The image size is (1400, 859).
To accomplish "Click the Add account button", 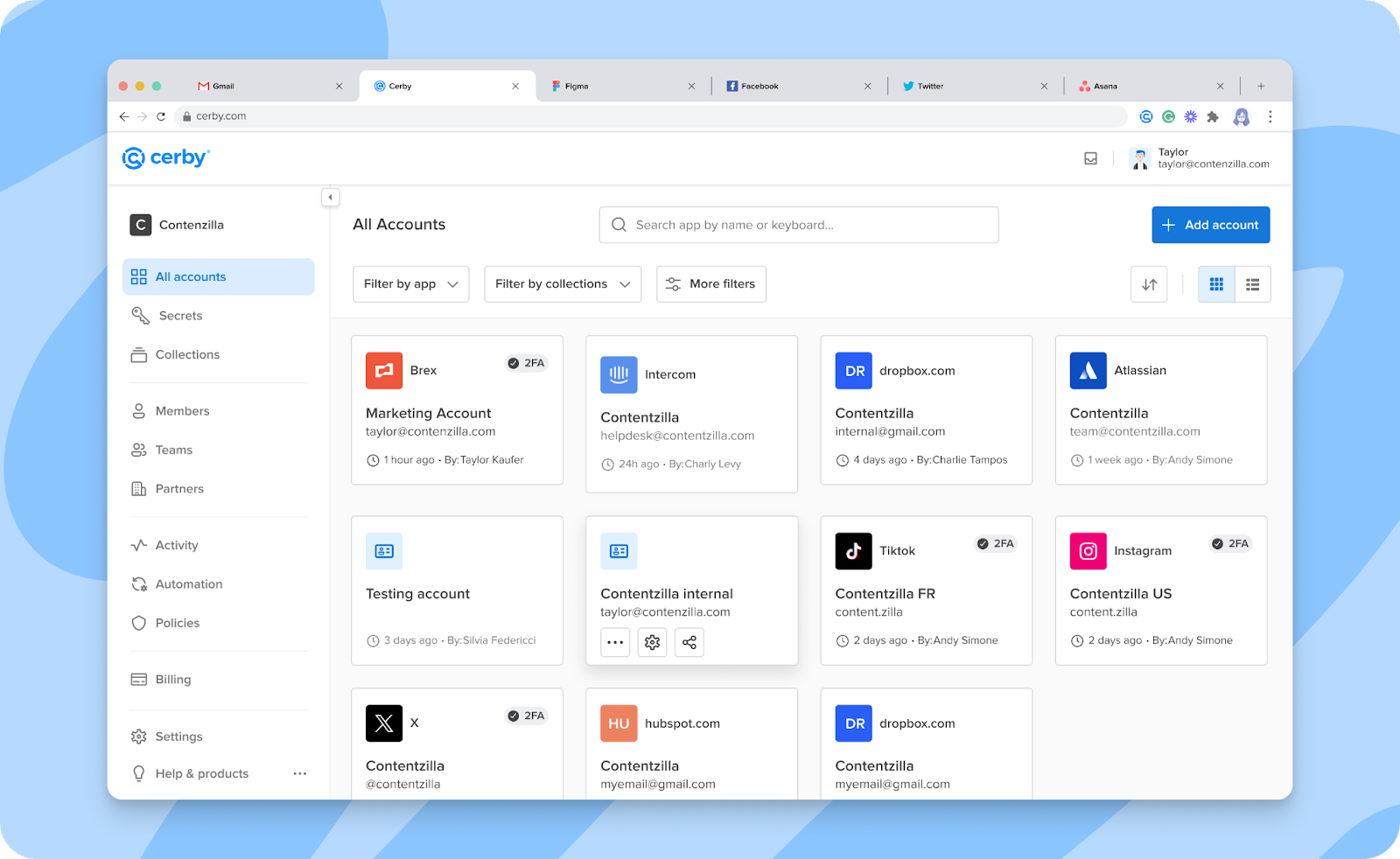I will 1211,225.
